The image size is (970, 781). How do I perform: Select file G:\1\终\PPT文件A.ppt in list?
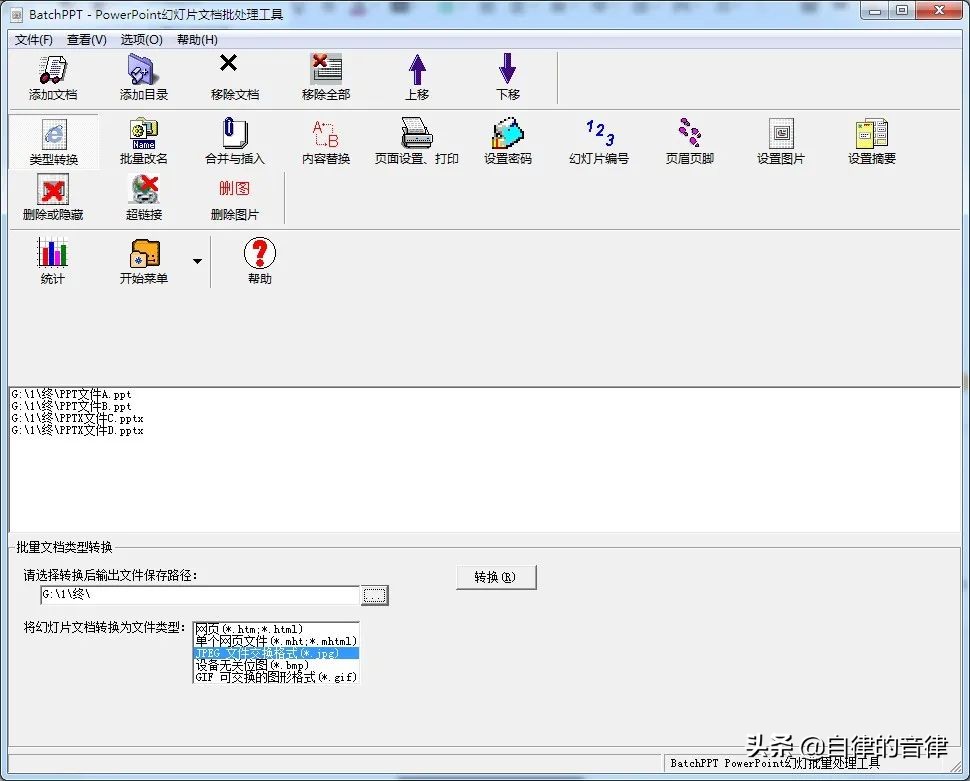[x=71, y=394]
